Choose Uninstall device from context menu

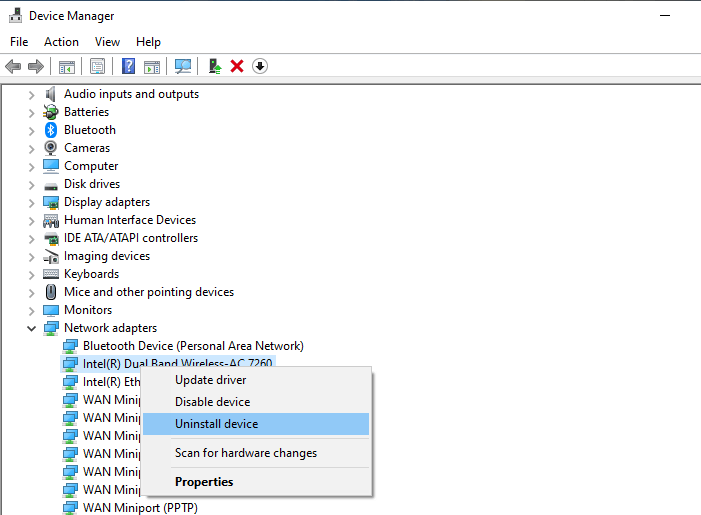click(256, 424)
